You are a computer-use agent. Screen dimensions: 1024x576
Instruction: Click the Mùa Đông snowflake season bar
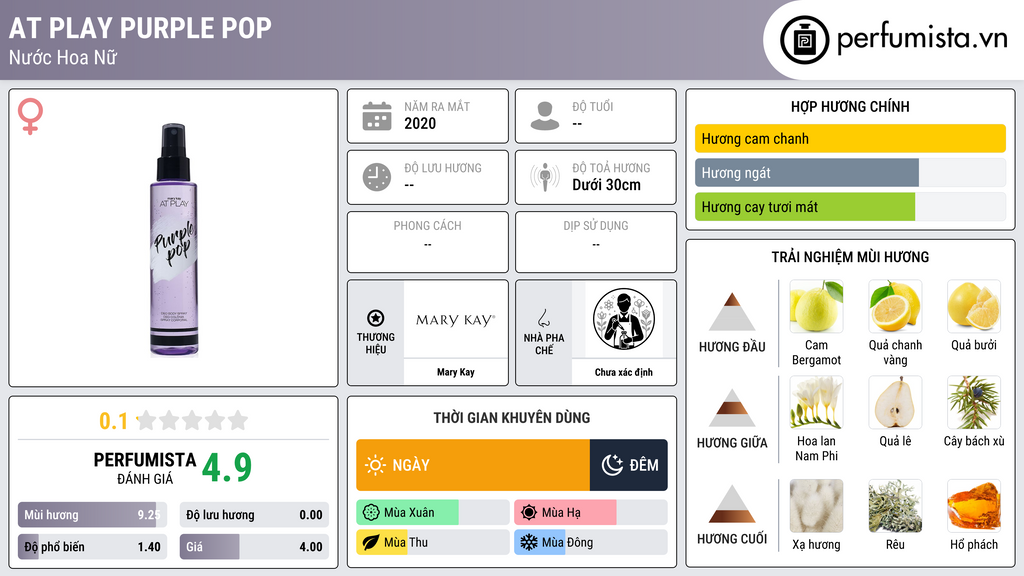(x=591, y=542)
